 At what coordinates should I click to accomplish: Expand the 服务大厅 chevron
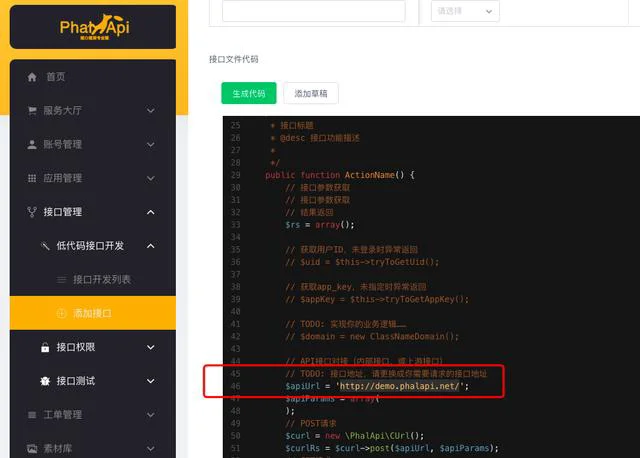point(151,111)
